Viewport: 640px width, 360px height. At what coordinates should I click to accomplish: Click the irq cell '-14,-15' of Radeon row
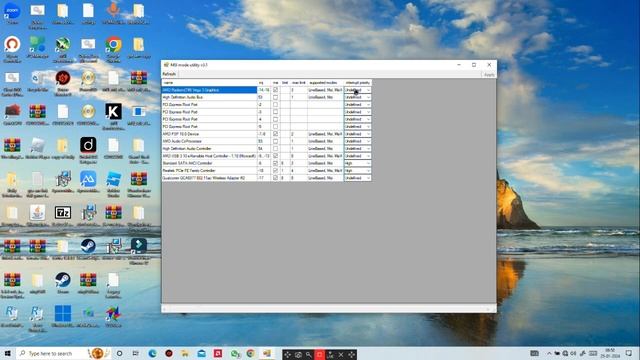coord(264,90)
